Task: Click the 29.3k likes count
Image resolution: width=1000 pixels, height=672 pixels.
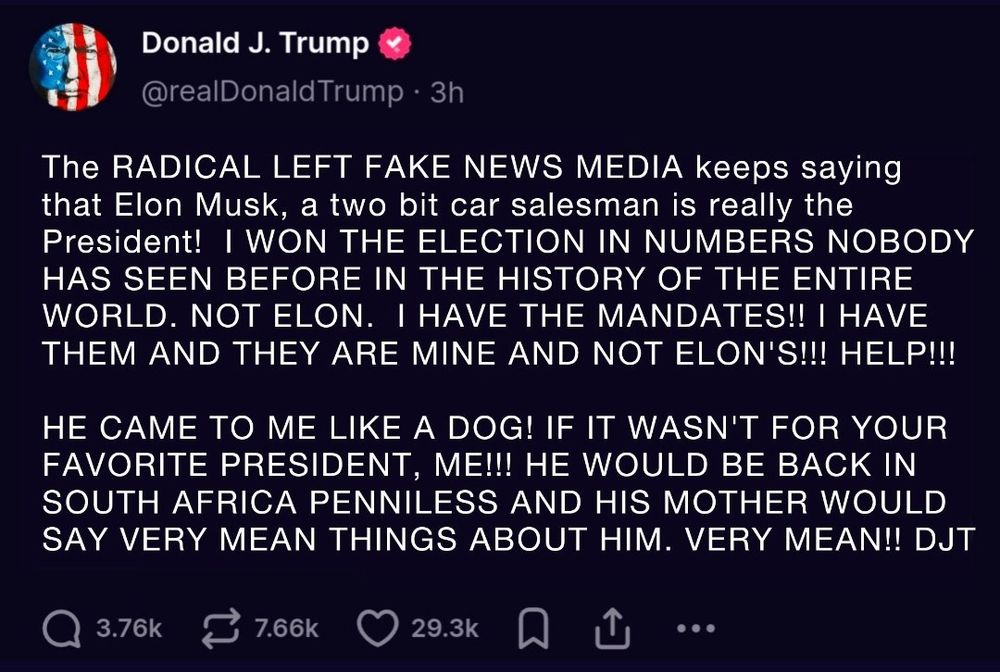Action: click(x=446, y=628)
